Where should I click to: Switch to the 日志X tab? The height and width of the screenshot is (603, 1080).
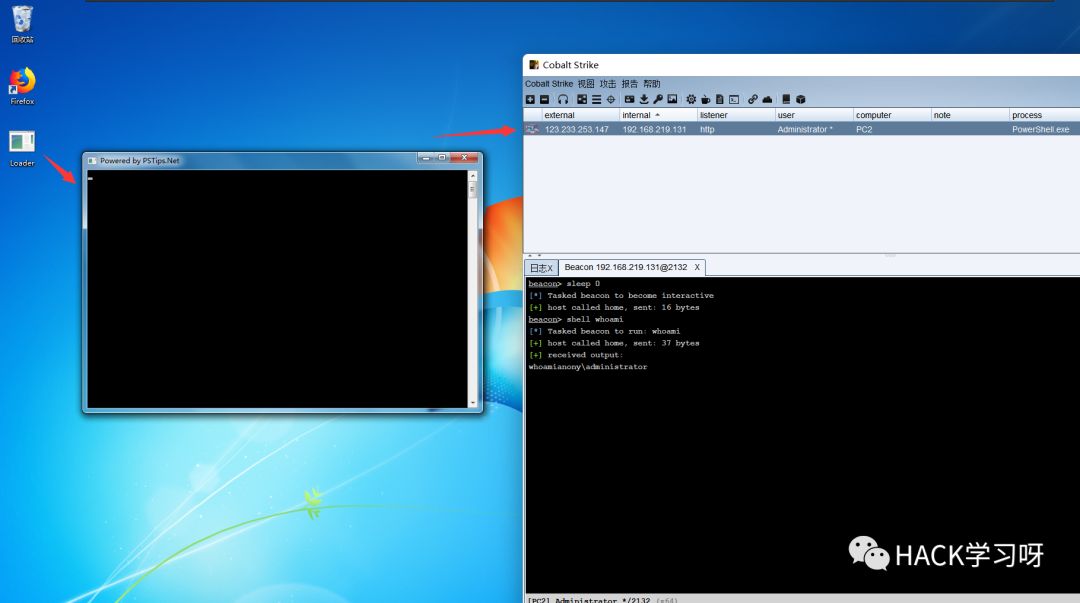(541, 267)
